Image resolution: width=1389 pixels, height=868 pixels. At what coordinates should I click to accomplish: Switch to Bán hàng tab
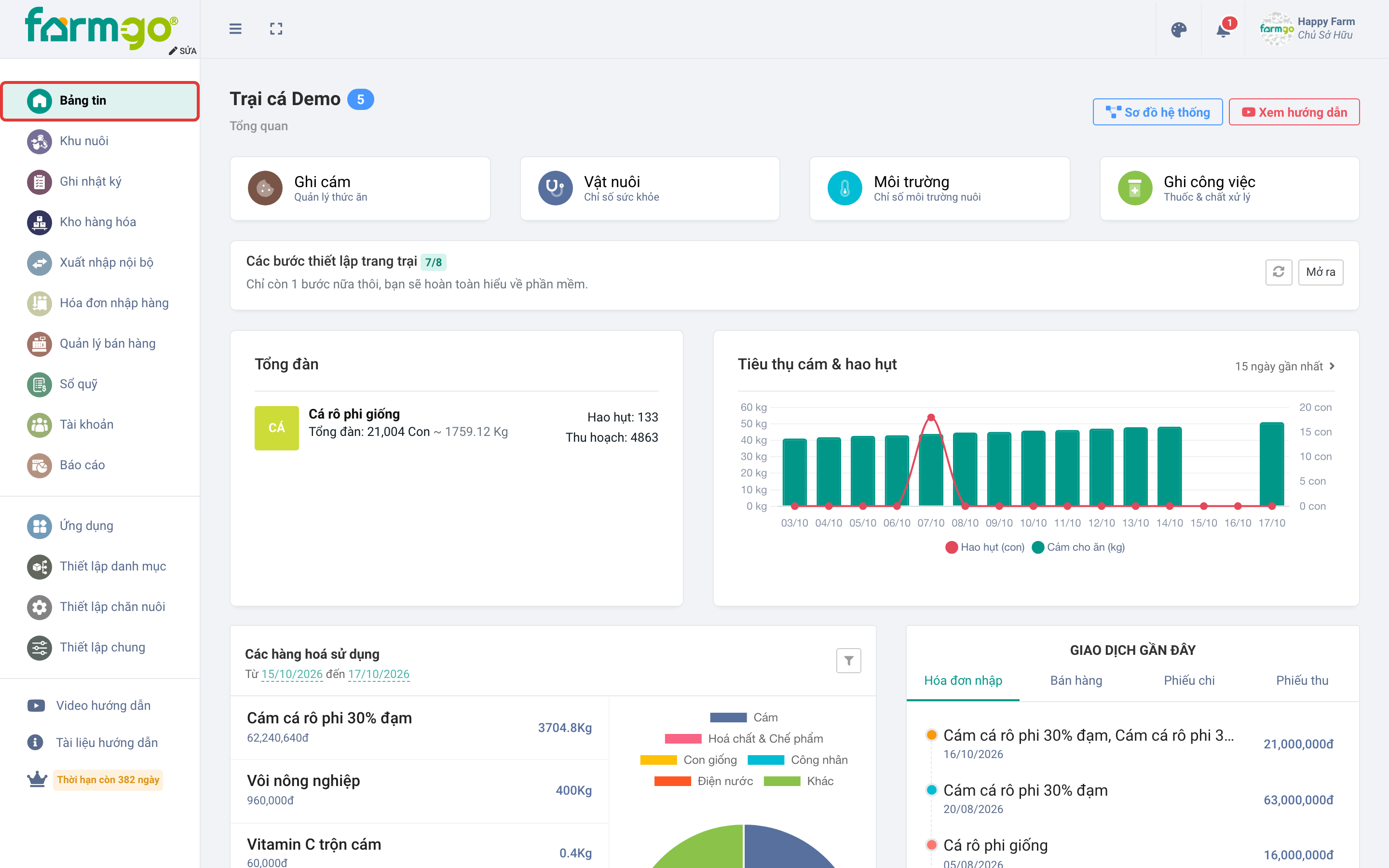pos(1076,681)
